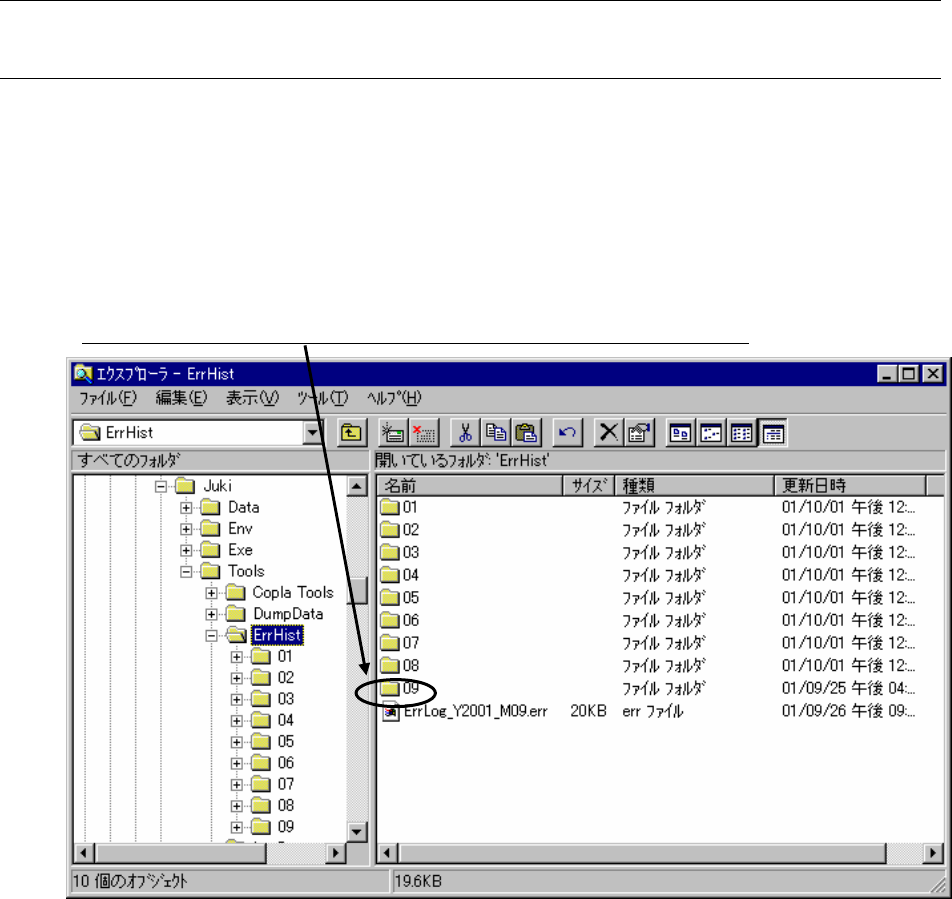Select folder 05 icon in file list
Image resolution: width=952 pixels, height=899 pixels.
390,598
